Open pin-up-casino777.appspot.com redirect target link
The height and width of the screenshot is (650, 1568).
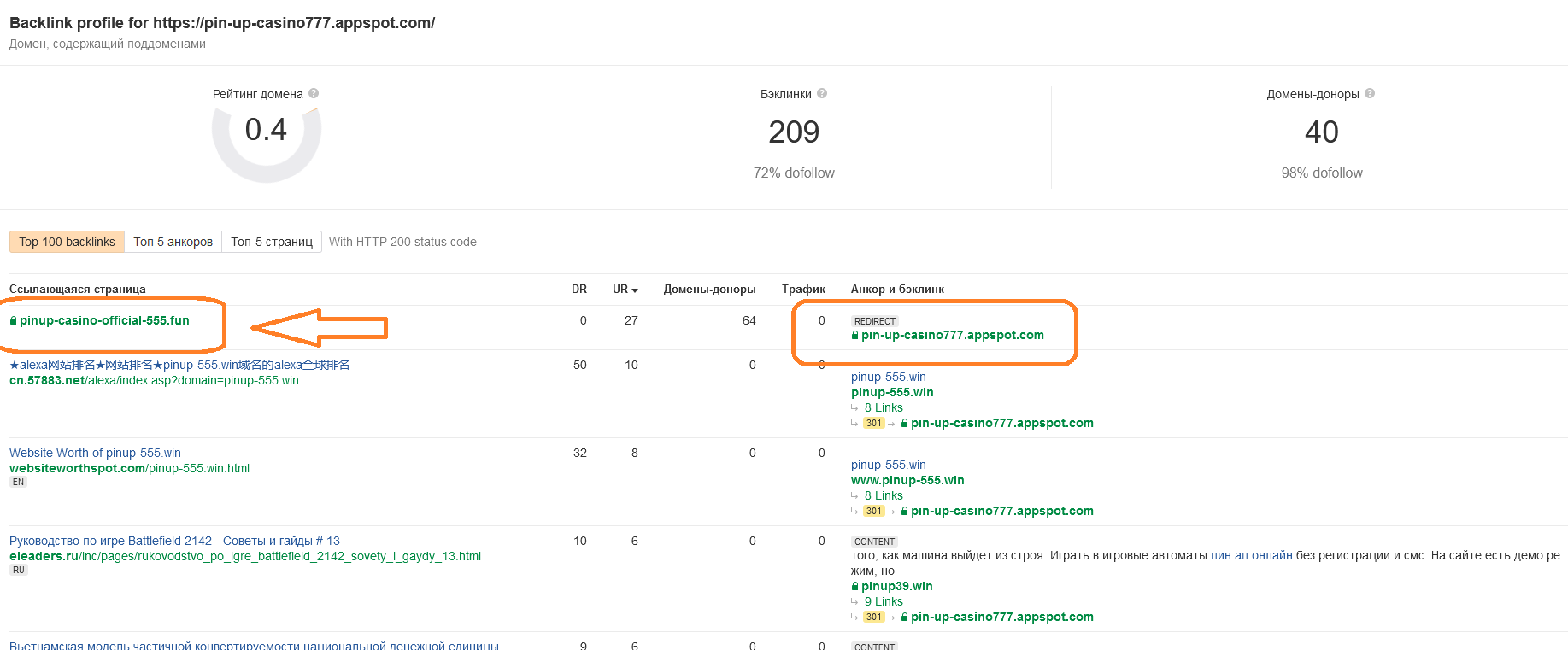pos(953,335)
